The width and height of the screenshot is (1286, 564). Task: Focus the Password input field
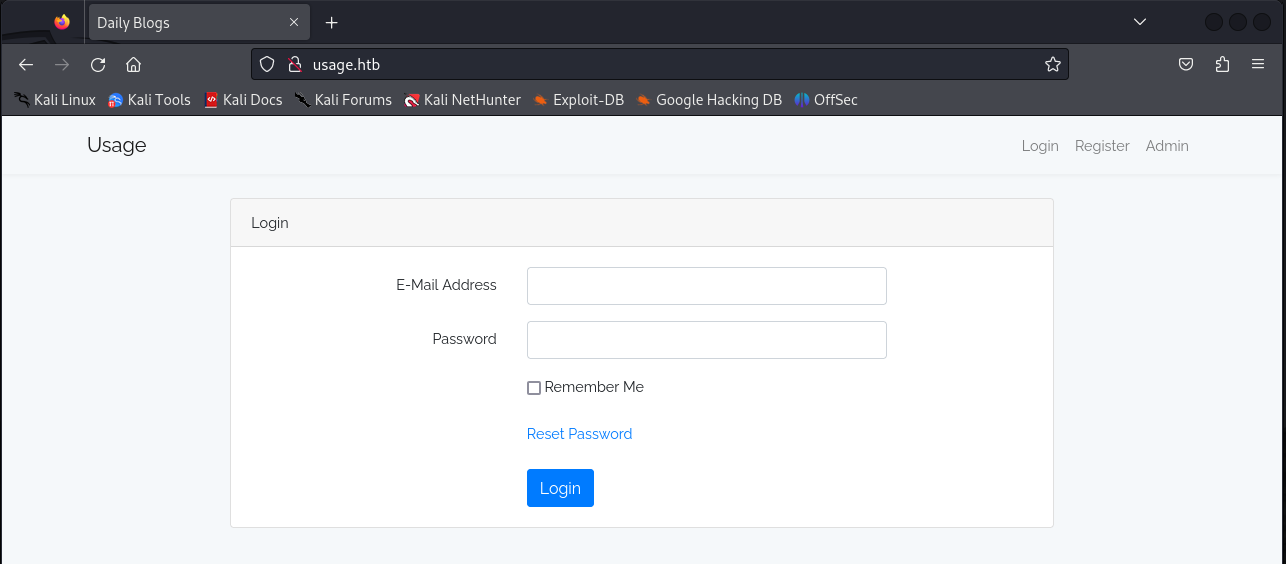click(706, 340)
